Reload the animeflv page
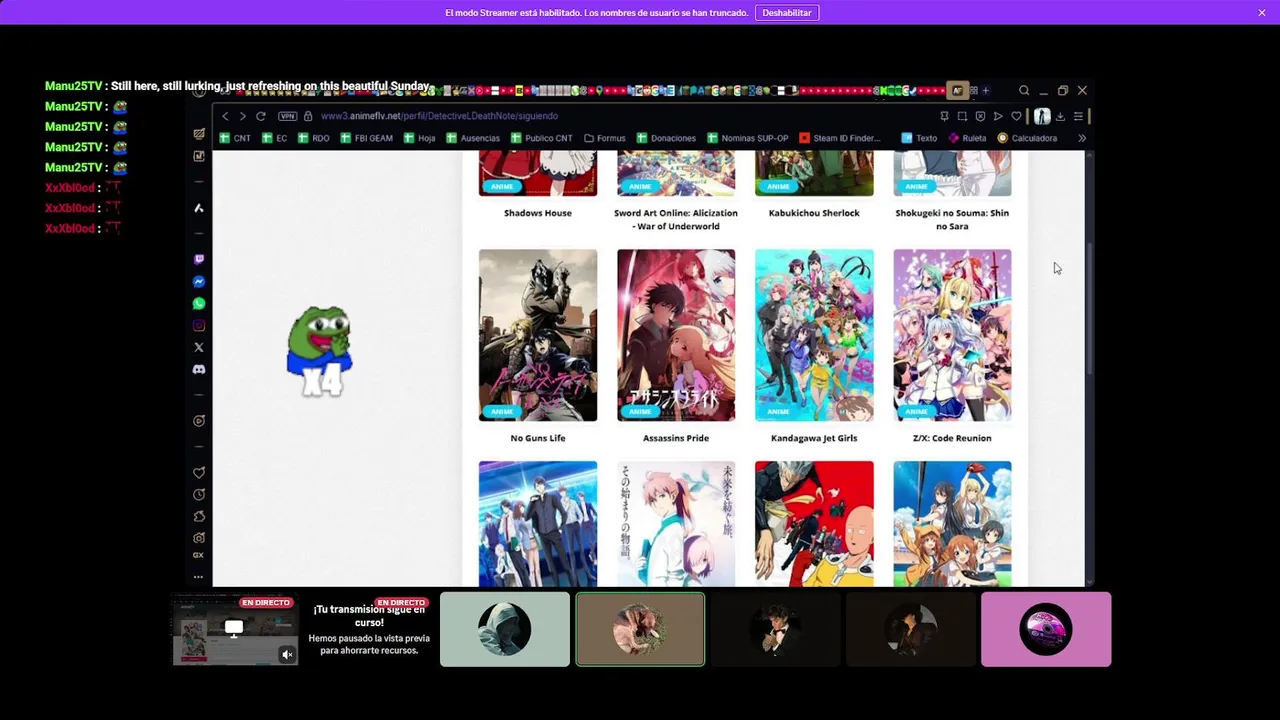Screen dimensions: 1280x720 (261, 116)
